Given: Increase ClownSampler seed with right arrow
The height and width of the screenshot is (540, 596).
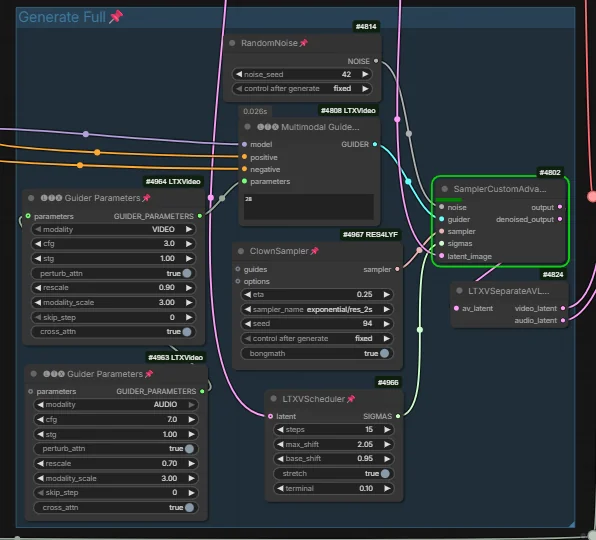Looking at the screenshot, I should 387,324.
